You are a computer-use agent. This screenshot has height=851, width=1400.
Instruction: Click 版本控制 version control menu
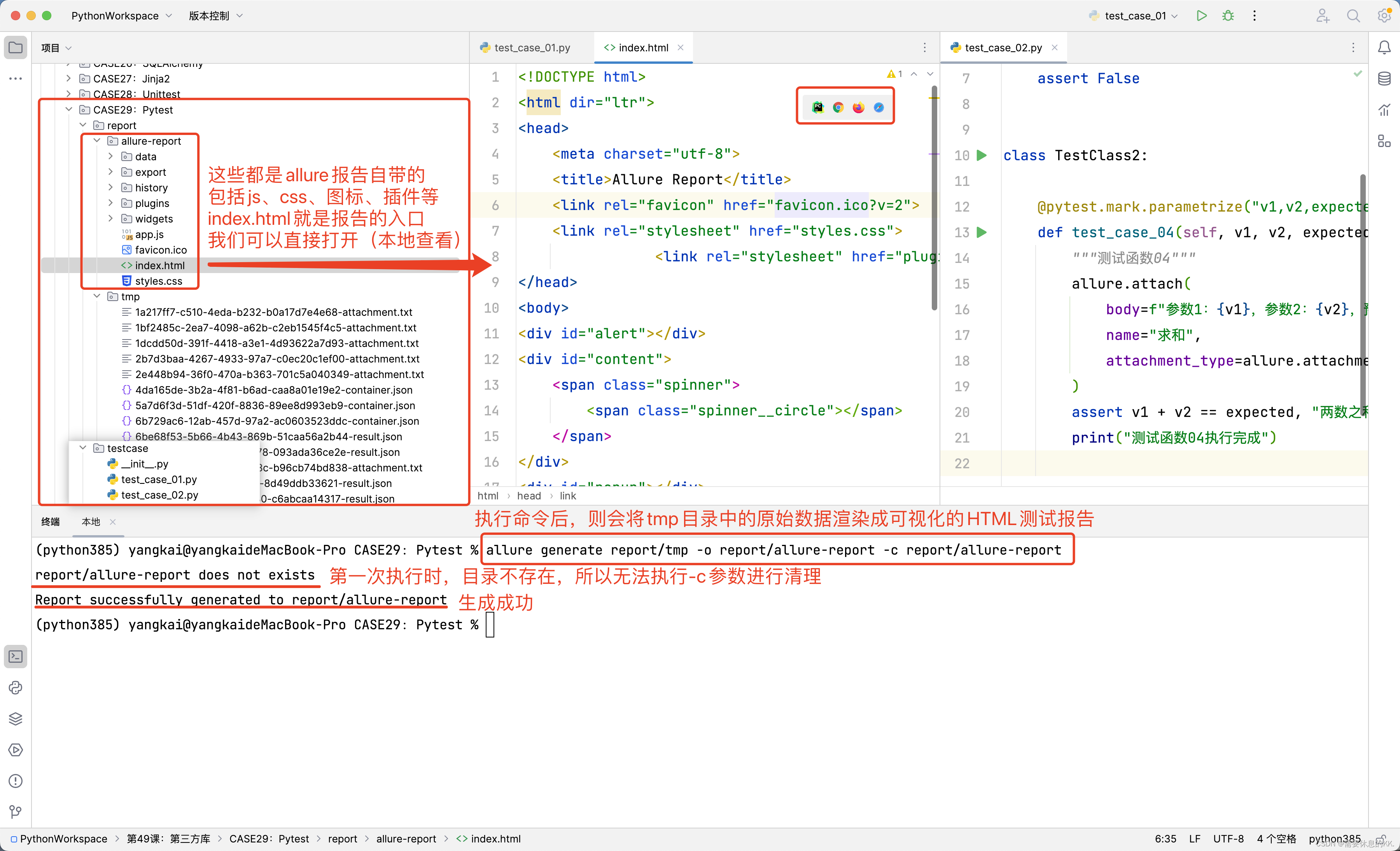pyautogui.click(x=210, y=15)
